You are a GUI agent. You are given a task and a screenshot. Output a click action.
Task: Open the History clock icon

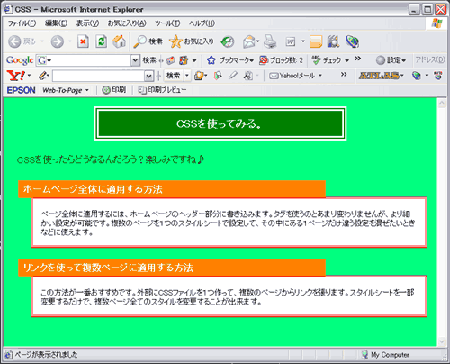point(227,42)
